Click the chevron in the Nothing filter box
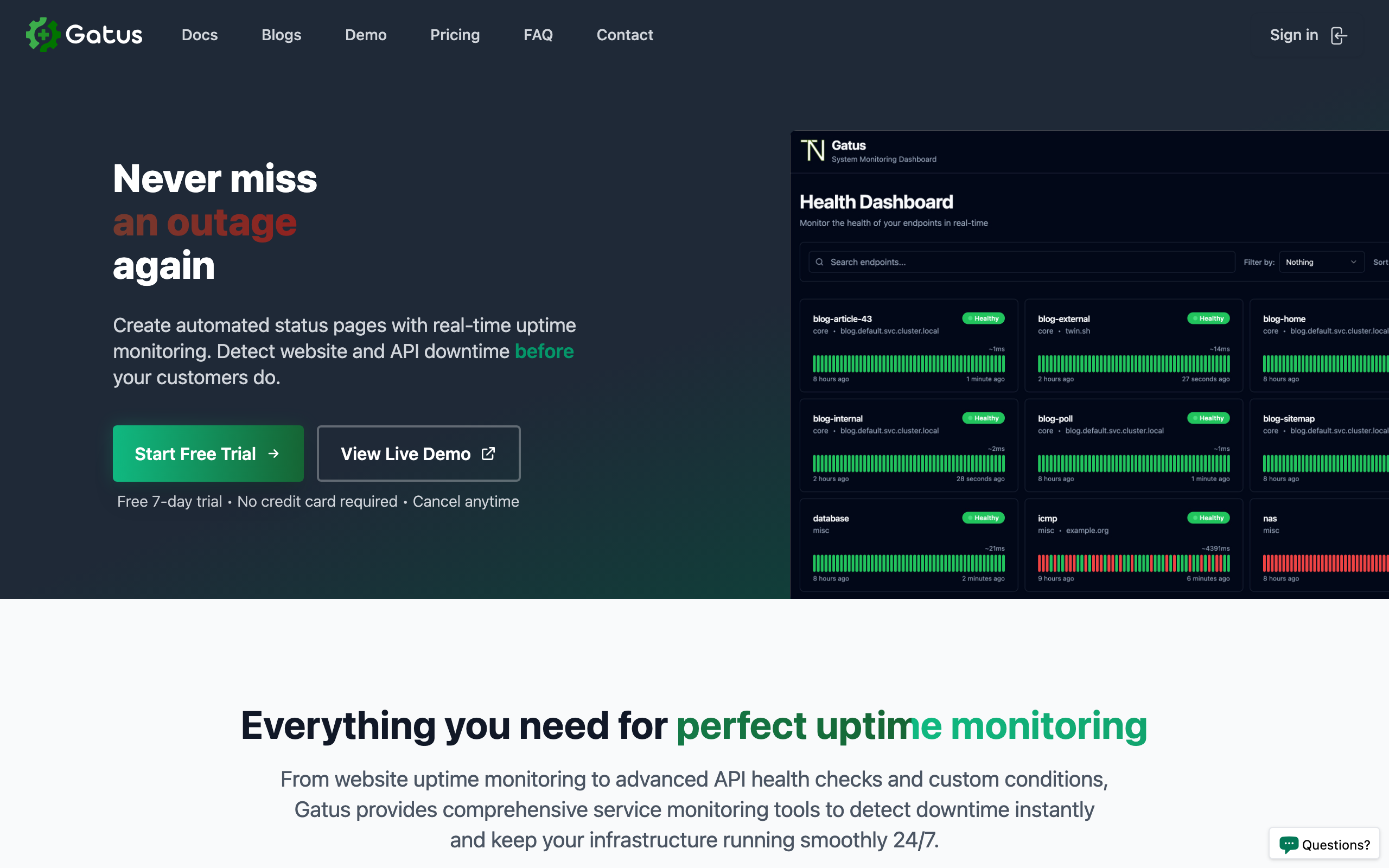Viewport: 1389px width, 868px height. click(1353, 263)
